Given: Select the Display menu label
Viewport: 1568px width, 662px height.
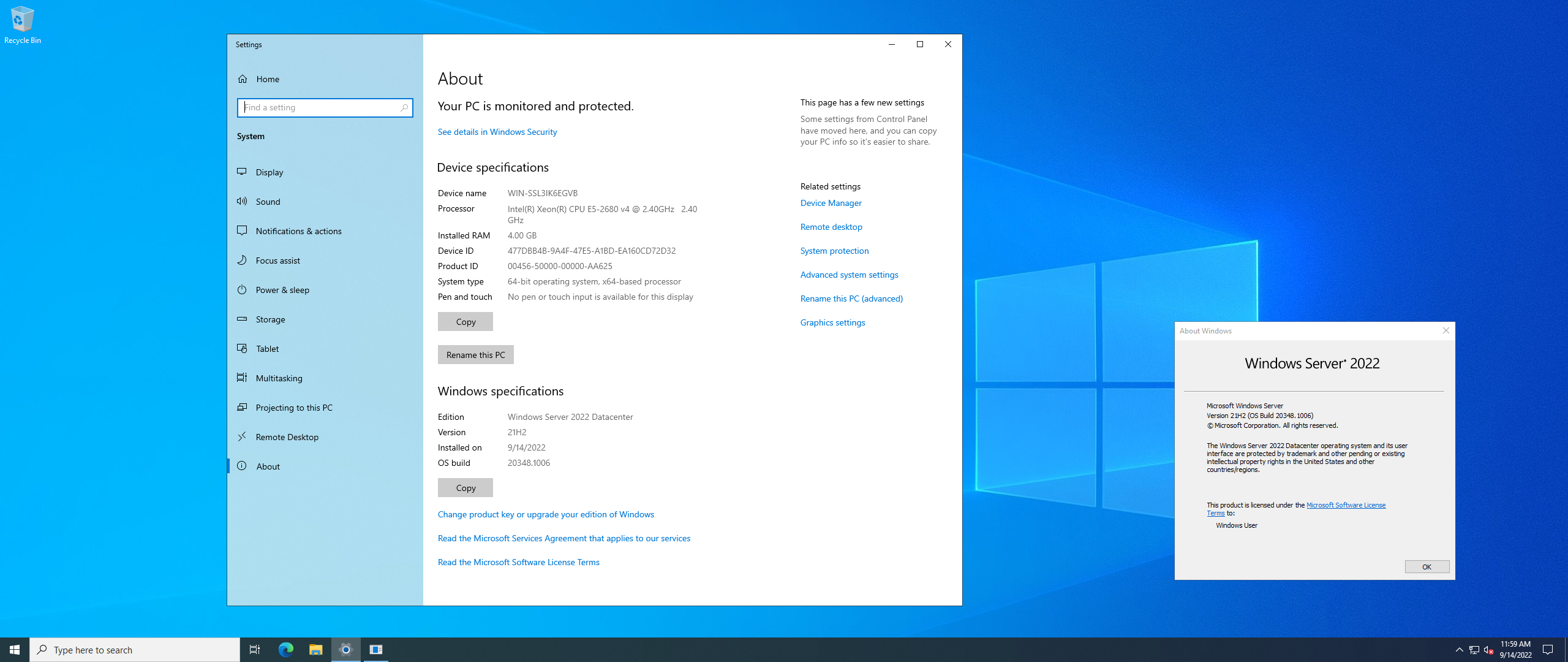Looking at the screenshot, I should tap(269, 172).
